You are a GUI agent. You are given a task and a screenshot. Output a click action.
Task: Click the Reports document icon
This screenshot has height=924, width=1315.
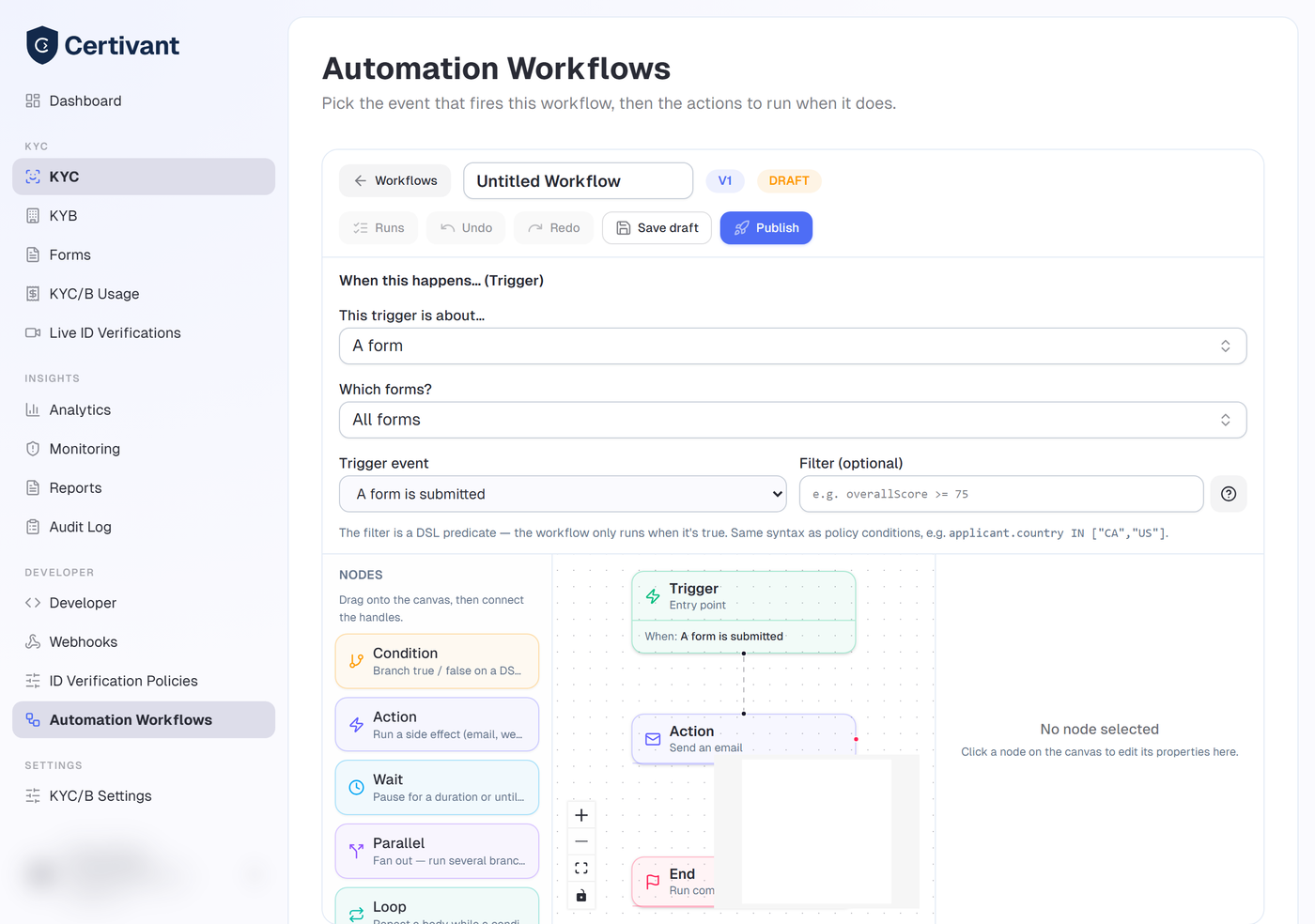click(x=33, y=488)
